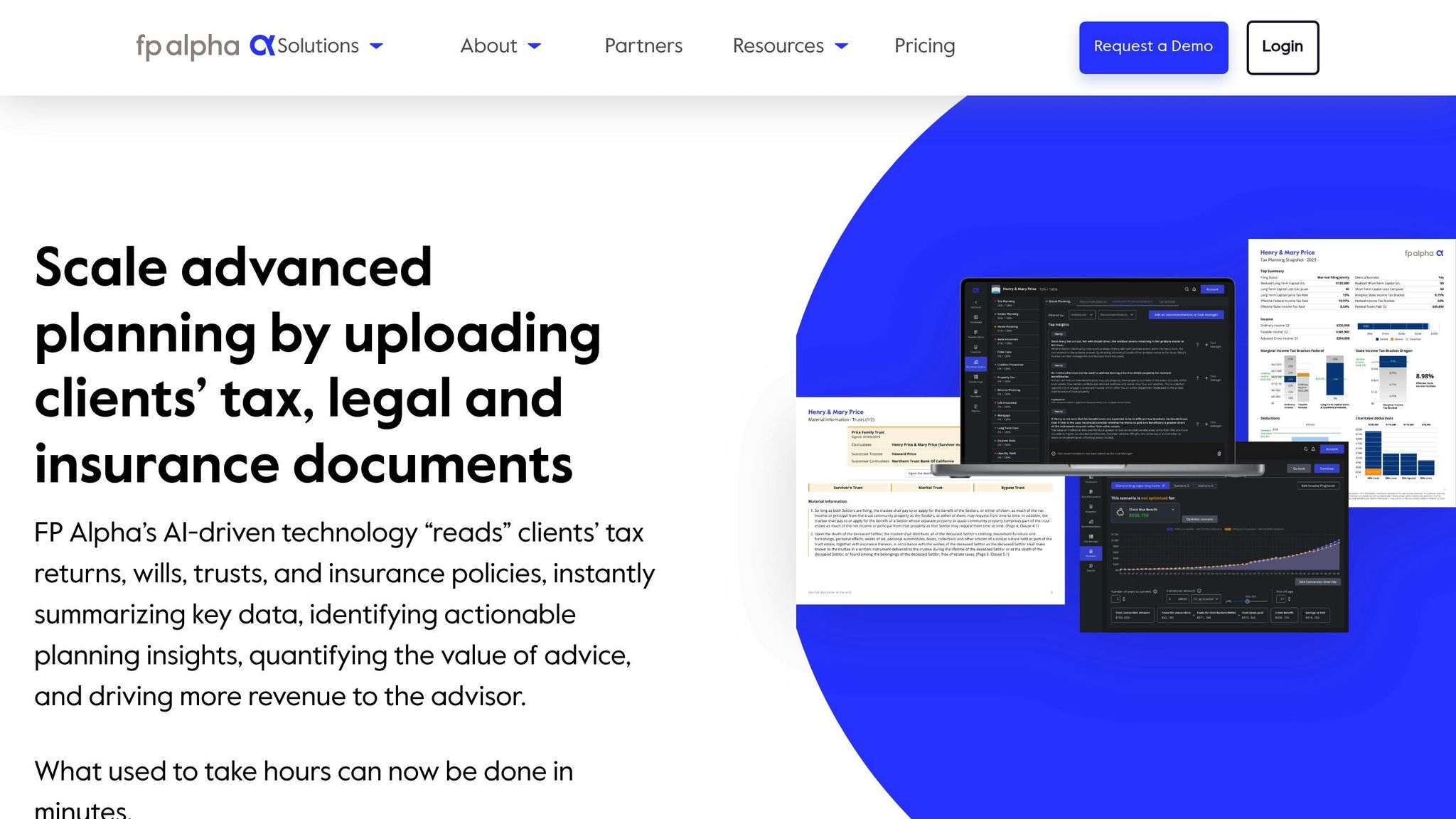Click the highlighted Recommendations sidebar icon in the laptop mockup
1456x819 pixels.
pos(975,363)
